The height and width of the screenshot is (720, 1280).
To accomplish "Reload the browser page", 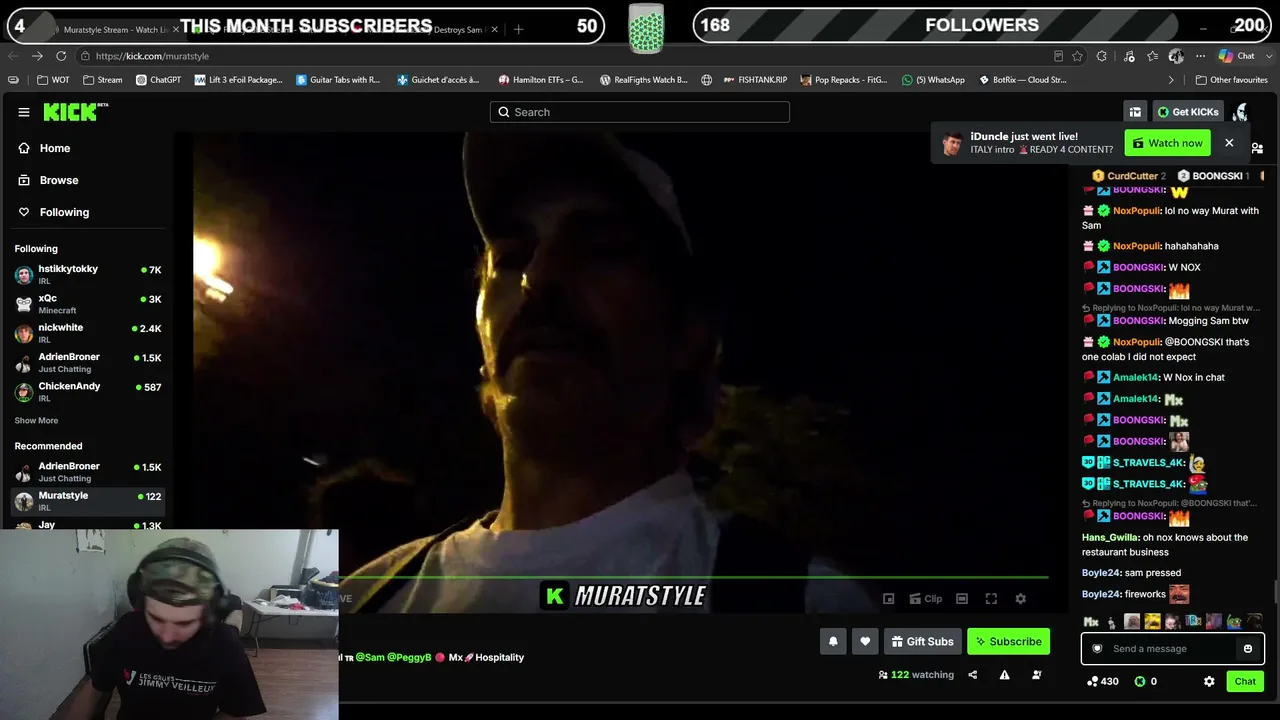I will point(61,56).
